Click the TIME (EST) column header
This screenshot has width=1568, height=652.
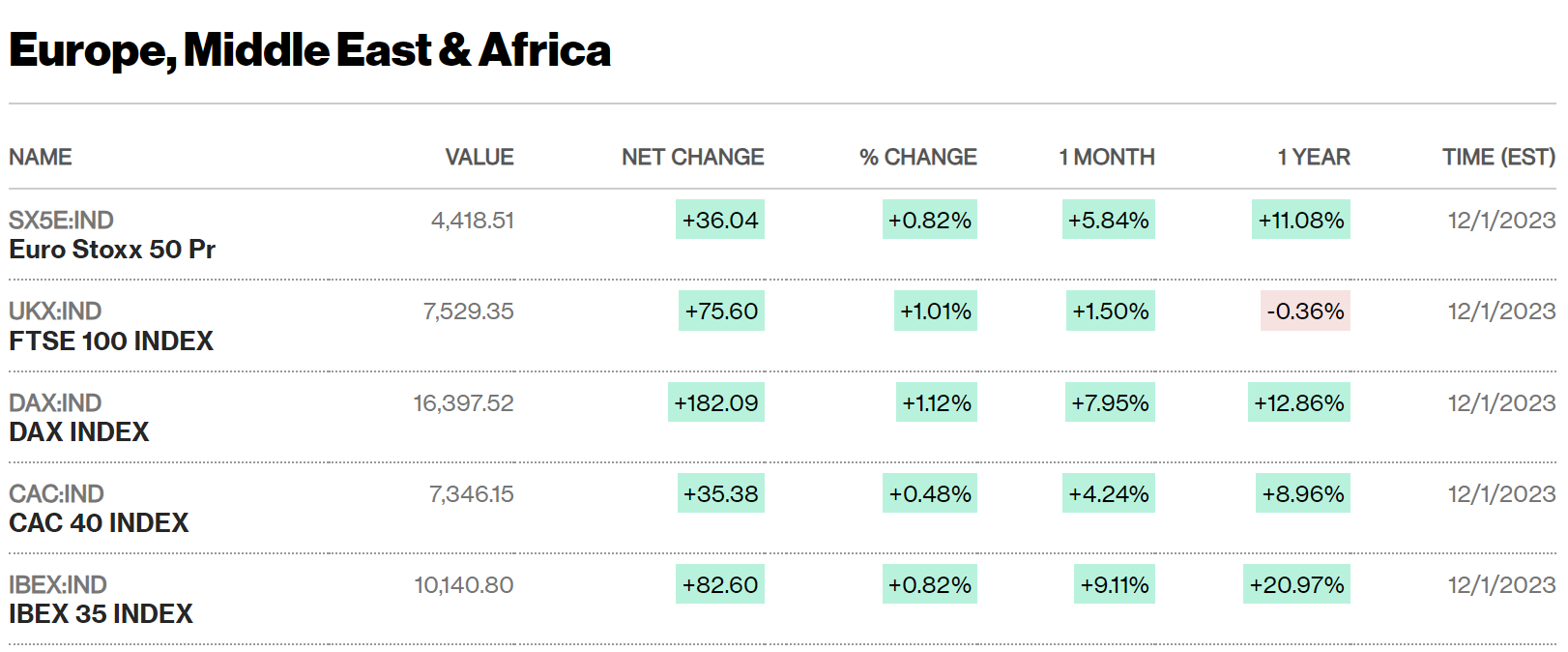[1498, 157]
